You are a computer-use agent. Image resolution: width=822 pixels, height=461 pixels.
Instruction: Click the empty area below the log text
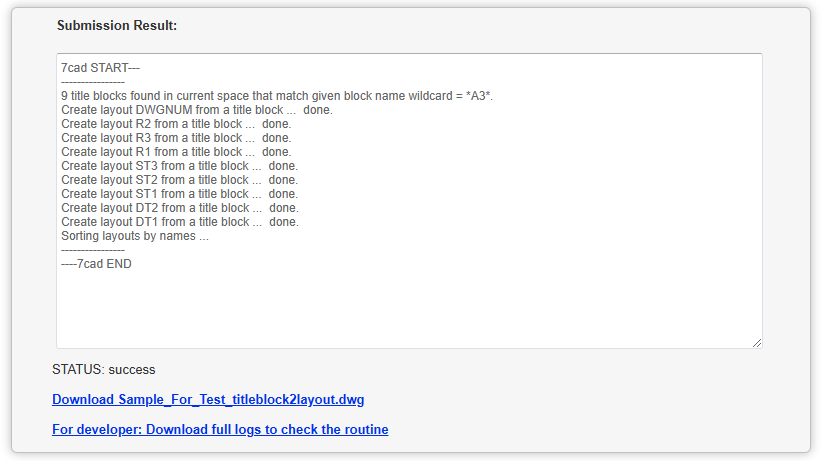coord(400,310)
